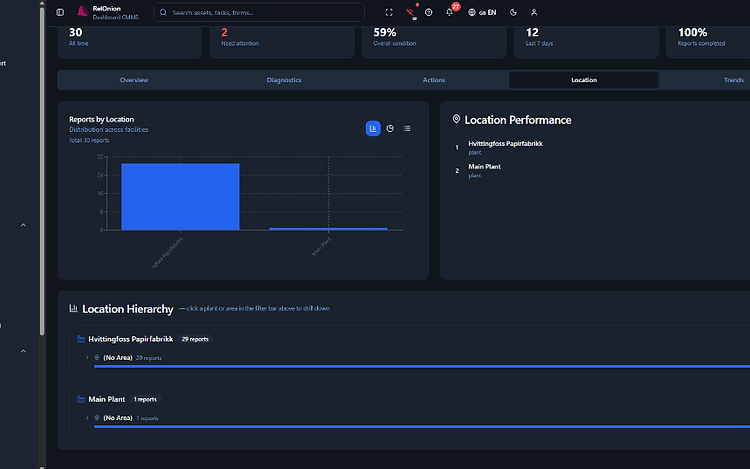Click the 59% Overall condition card
This screenshot has height=469, width=750.
pyautogui.click(x=434, y=42)
